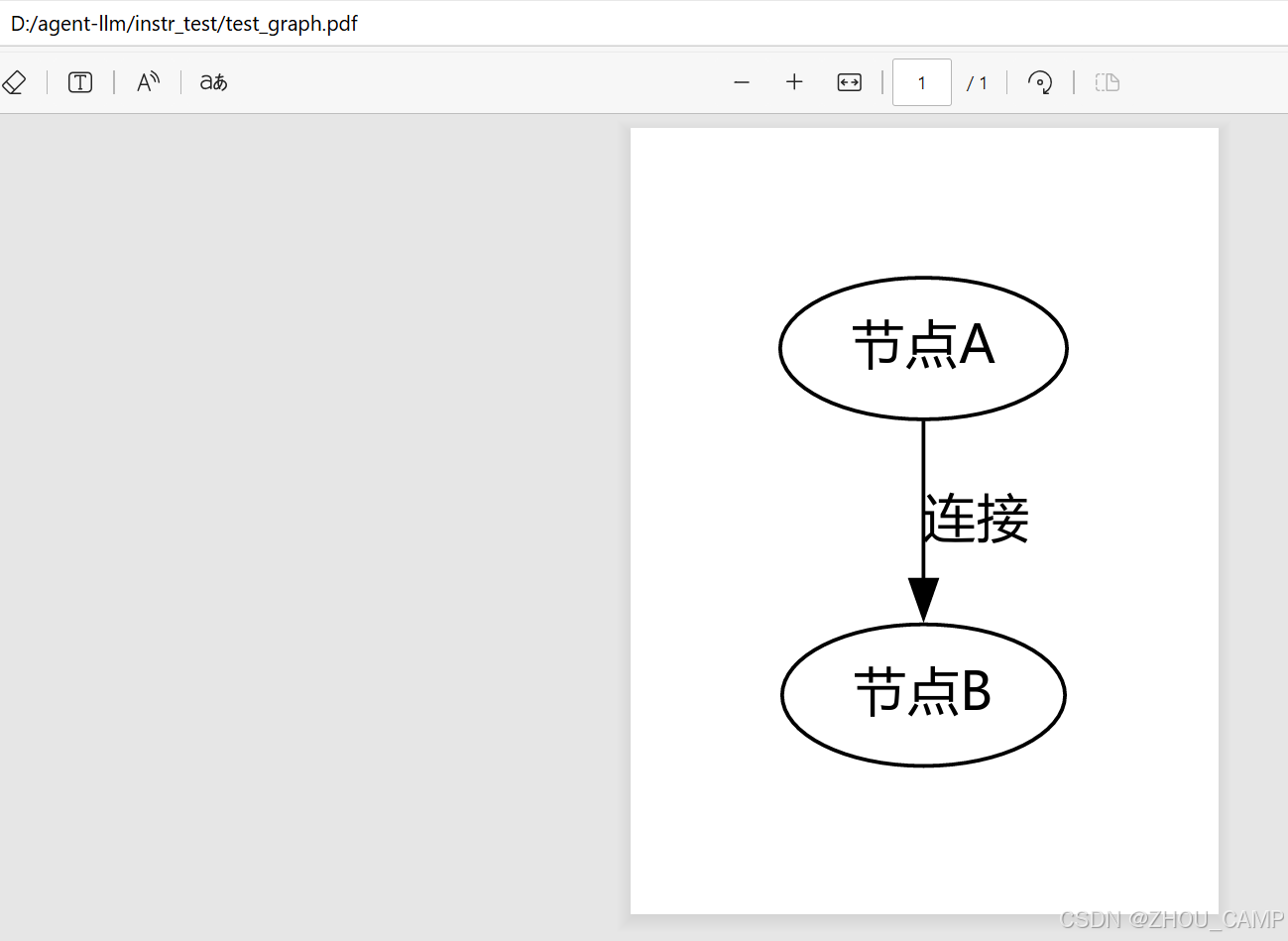Click the arrow connecting the two nodes
This screenshot has width=1288, height=941.
(923, 496)
